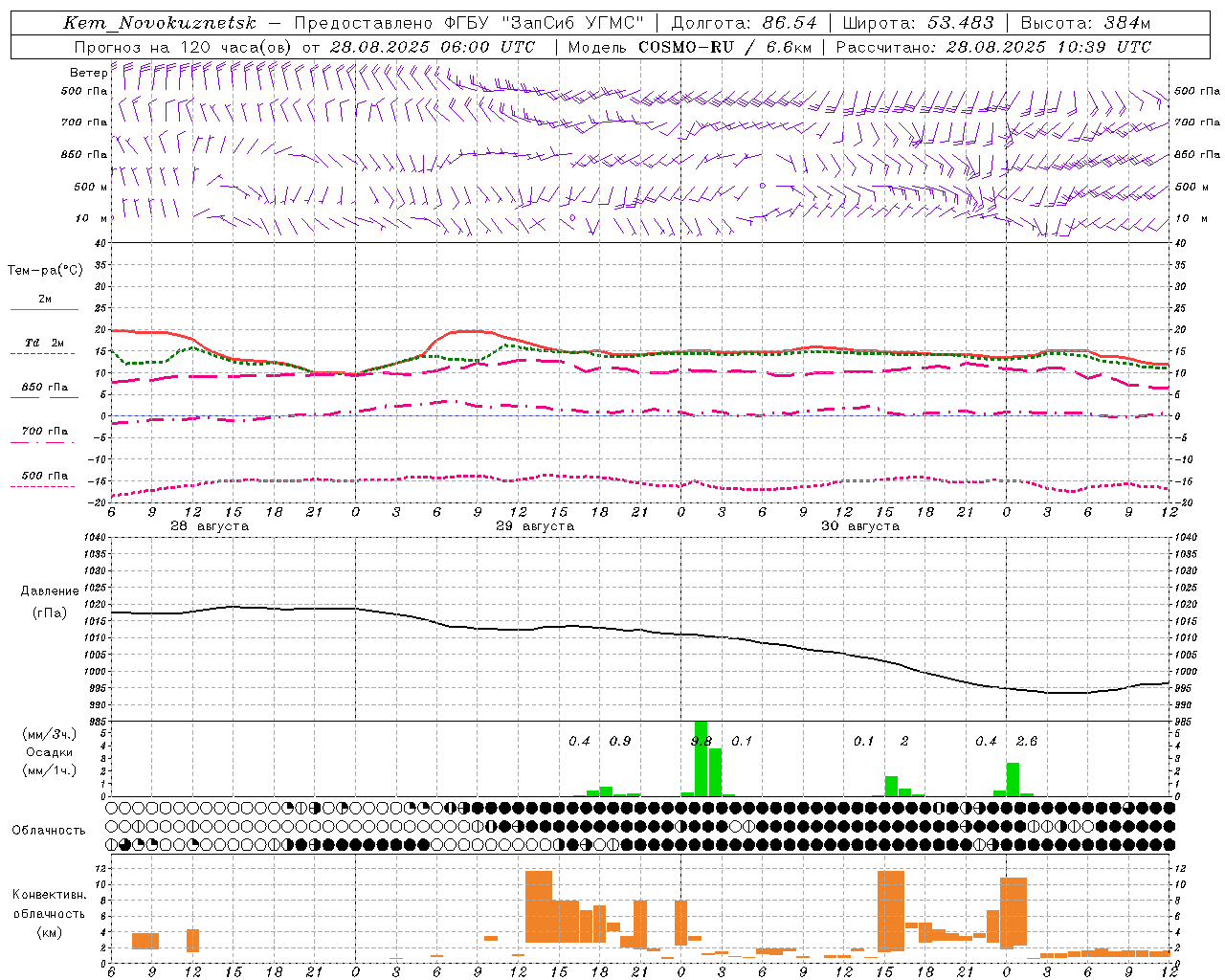Image resolution: width=1225 pixels, height=980 pixels.
Task: Click the Давление pressure panel label
Action: [50, 591]
